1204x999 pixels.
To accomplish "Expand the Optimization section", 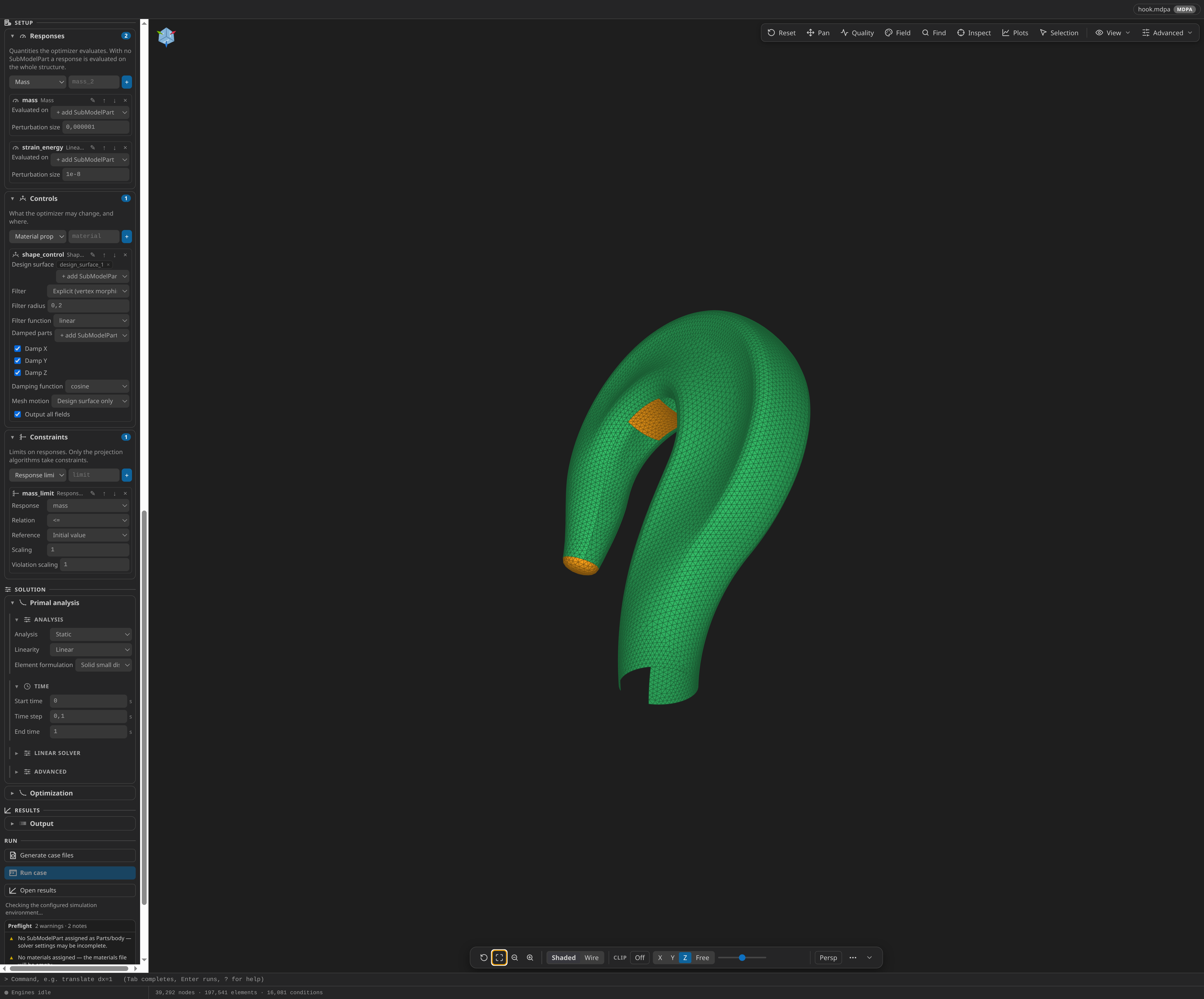I will tap(70, 793).
